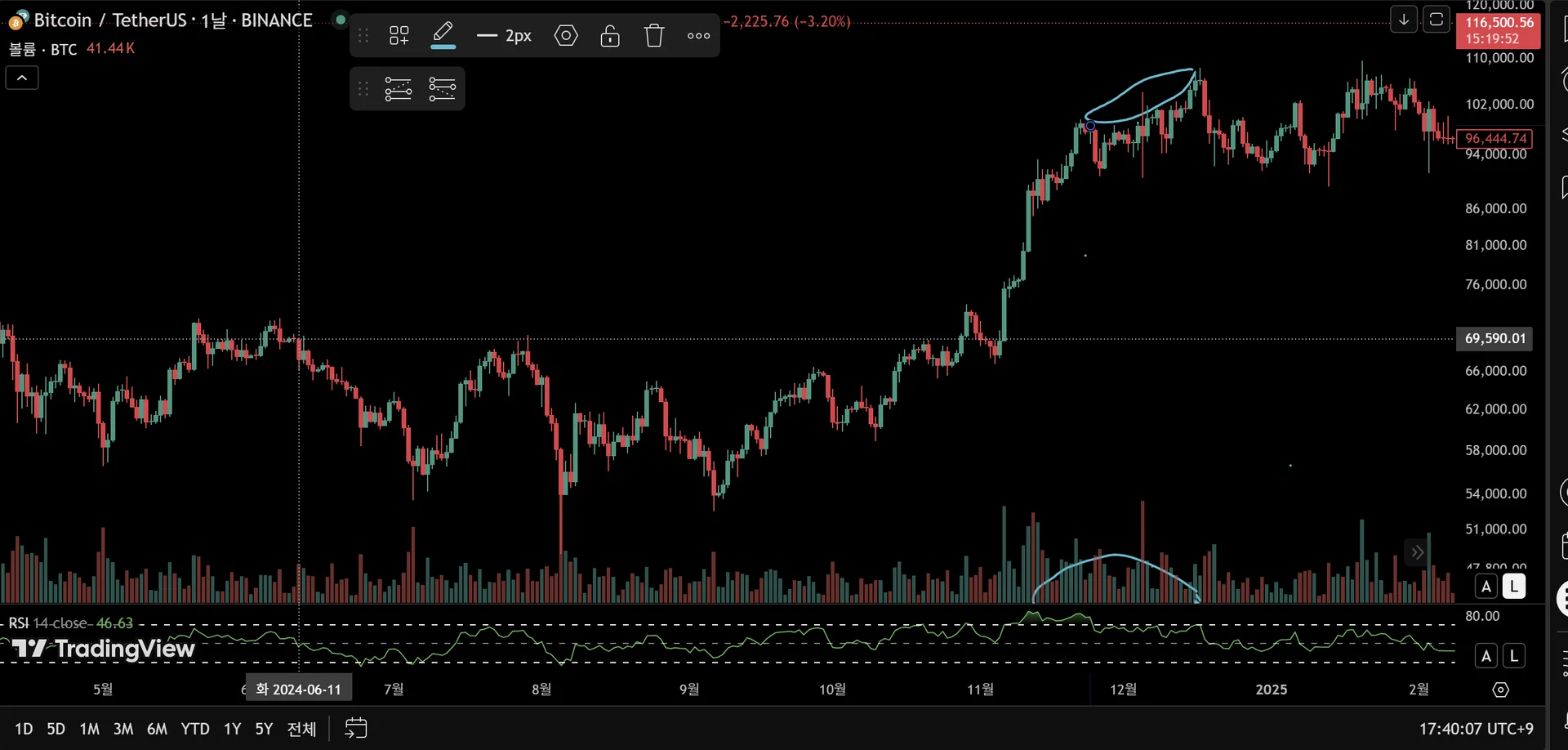Grab the lower floating toolbar drag handle
The image size is (1568, 750).
363,88
